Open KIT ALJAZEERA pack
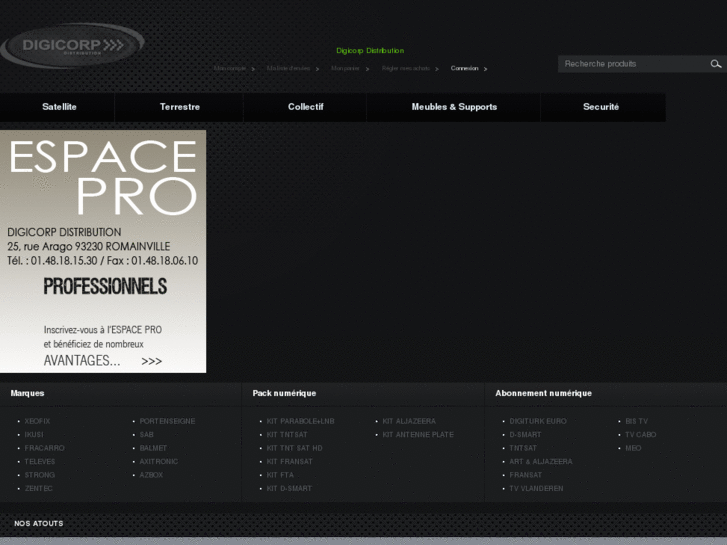The image size is (727, 545). (409, 421)
